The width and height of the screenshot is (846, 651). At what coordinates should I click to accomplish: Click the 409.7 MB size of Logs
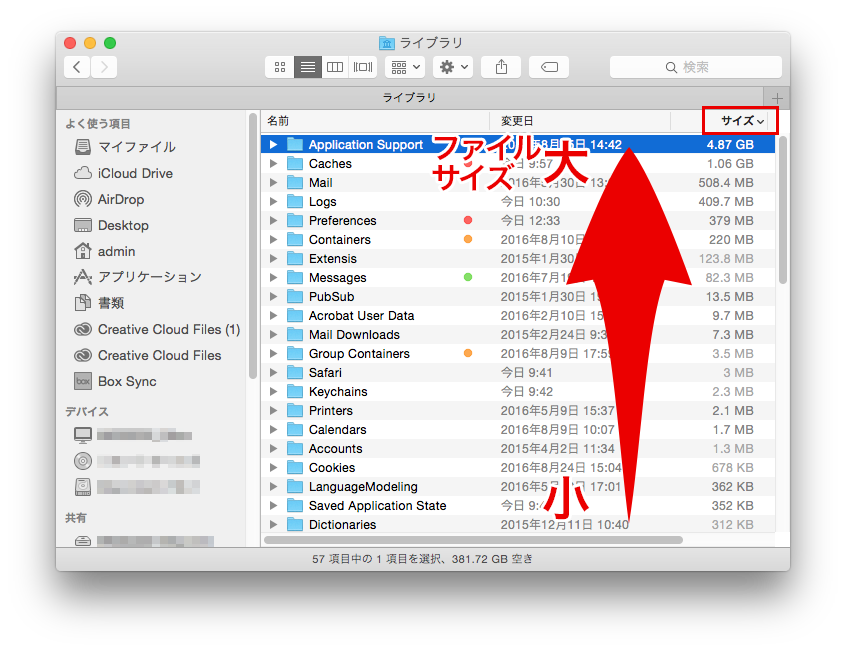point(726,202)
